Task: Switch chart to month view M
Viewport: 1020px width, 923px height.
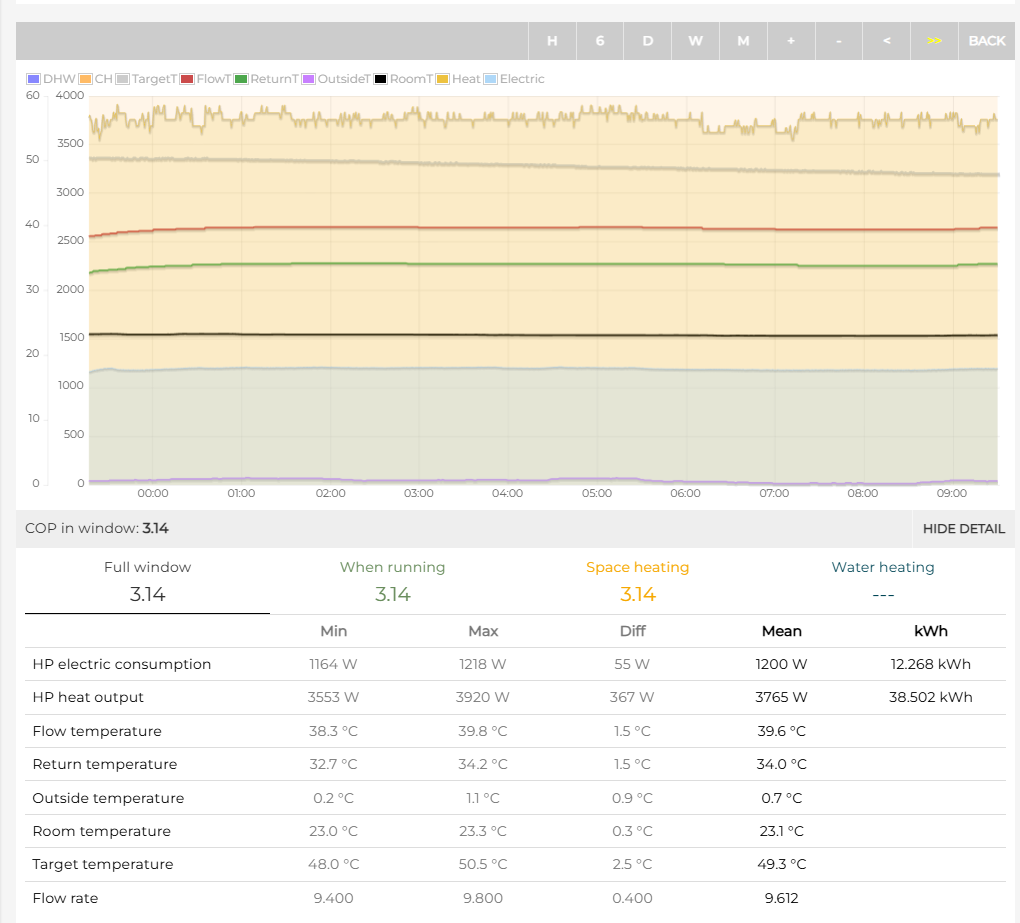Action: tap(743, 41)
